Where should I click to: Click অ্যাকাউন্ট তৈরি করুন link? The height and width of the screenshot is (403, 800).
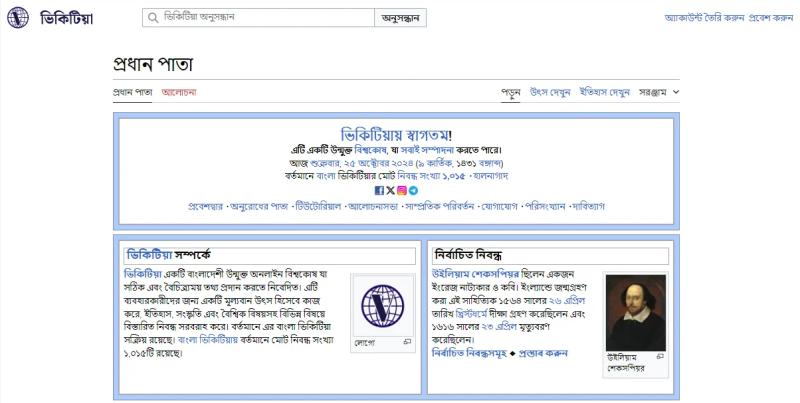(x=704, y=18)
